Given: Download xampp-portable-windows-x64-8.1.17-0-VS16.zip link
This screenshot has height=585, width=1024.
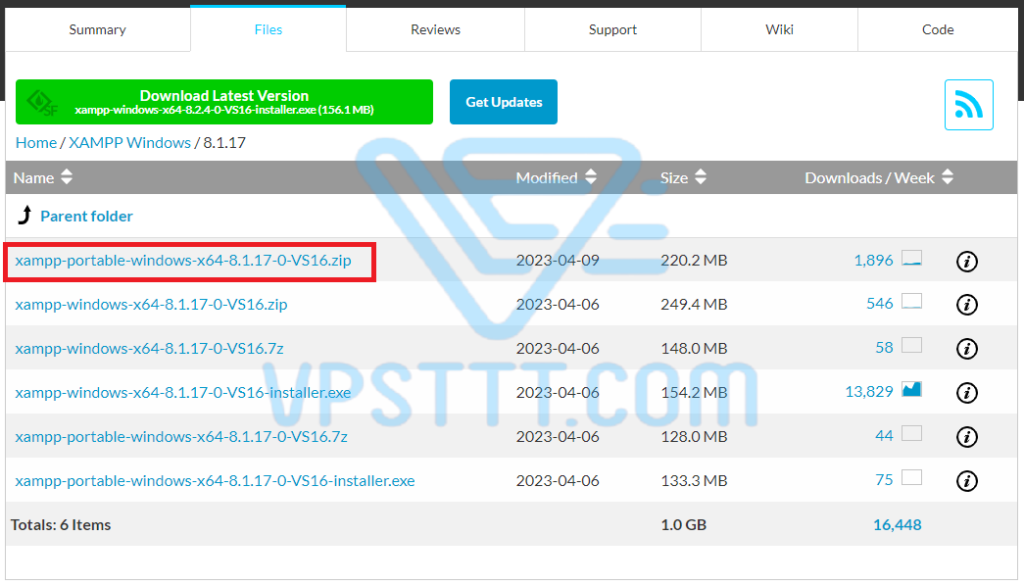Looking at the screenshot, I should click(184, 261).
